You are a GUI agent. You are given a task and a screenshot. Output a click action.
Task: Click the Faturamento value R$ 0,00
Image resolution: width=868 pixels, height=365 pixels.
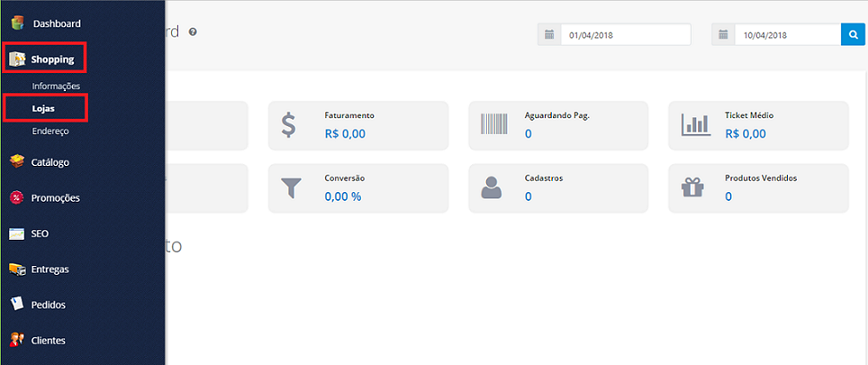pos(345,133)
